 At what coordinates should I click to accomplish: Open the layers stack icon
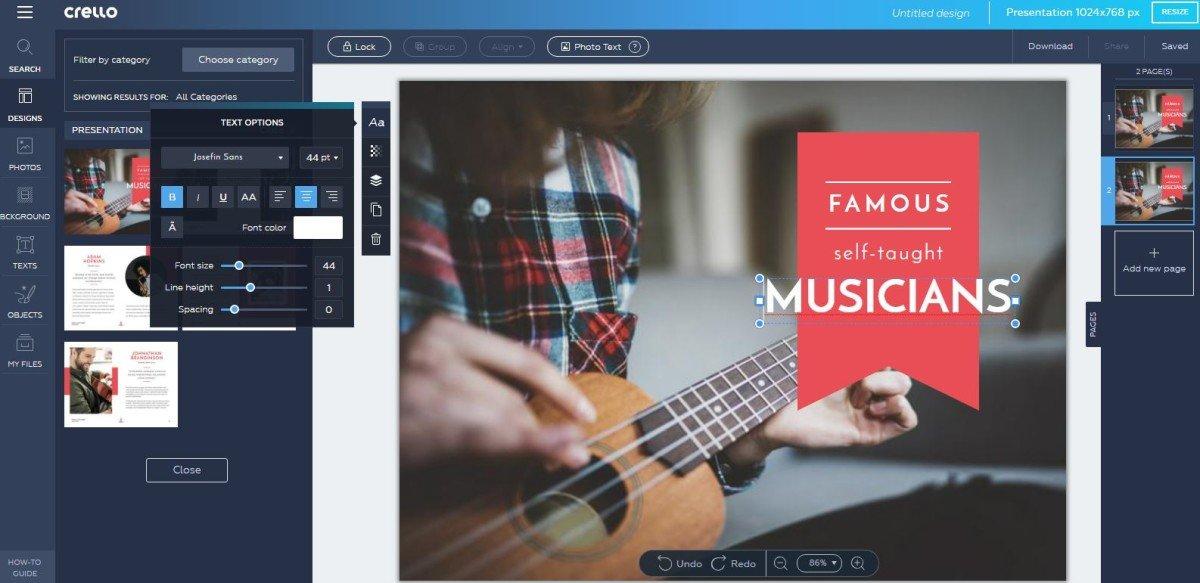(376, 181)
